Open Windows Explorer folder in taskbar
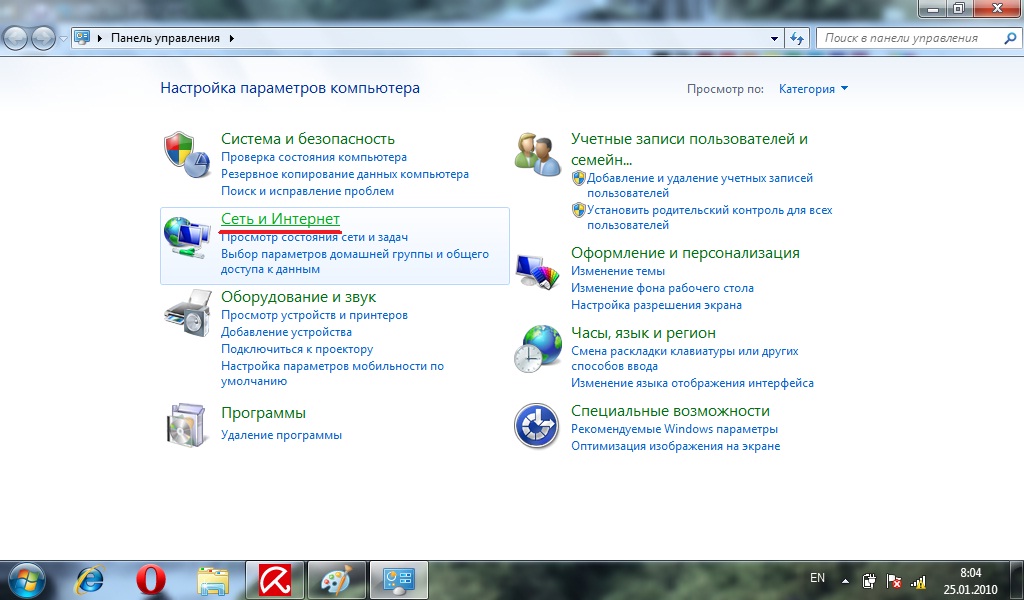Image resolution: width=1024 pixels, height=600 pixels. tap(213, 580)
